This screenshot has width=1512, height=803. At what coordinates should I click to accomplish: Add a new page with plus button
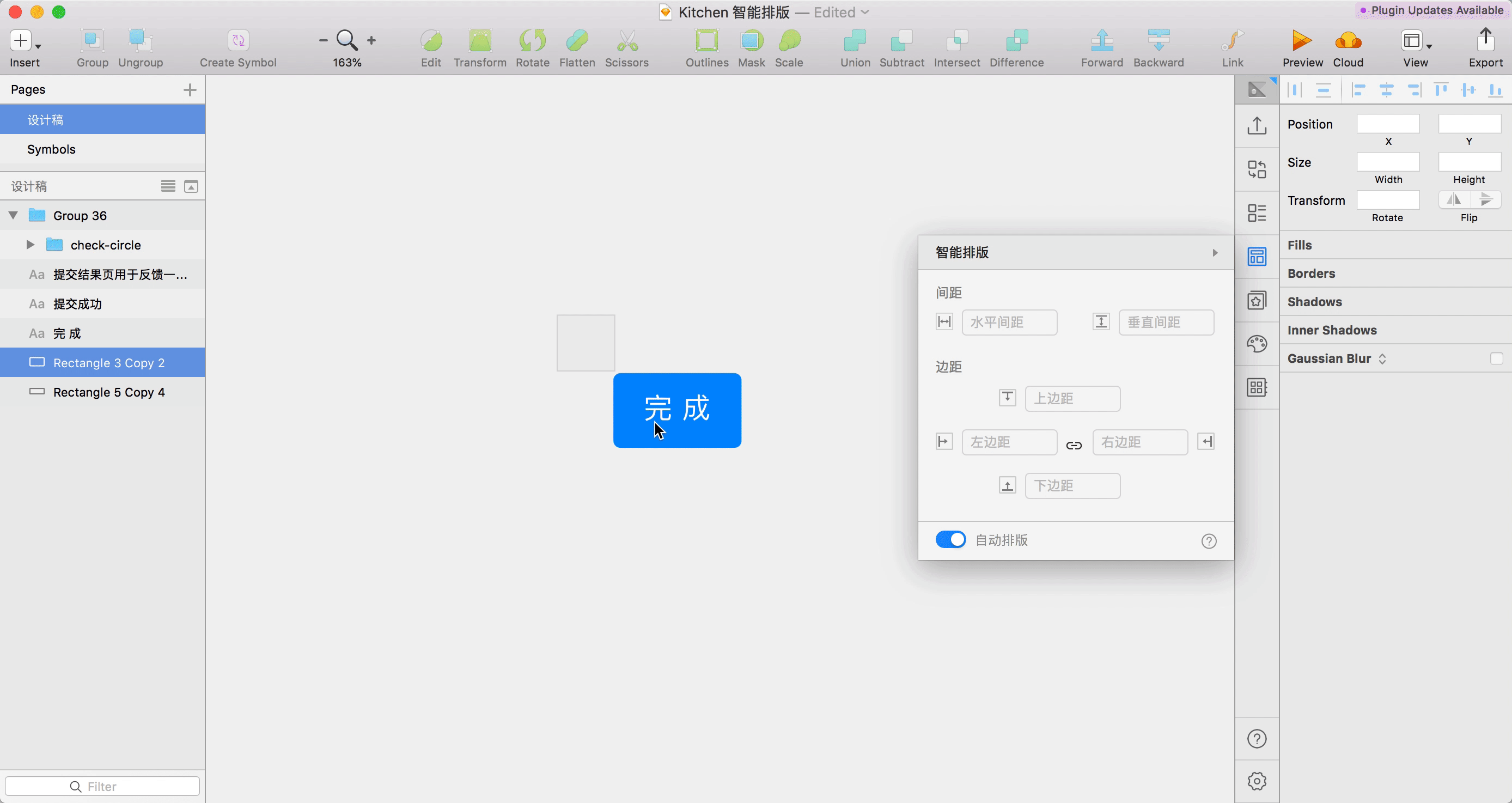pyautogui.click(x=190, y=90)
